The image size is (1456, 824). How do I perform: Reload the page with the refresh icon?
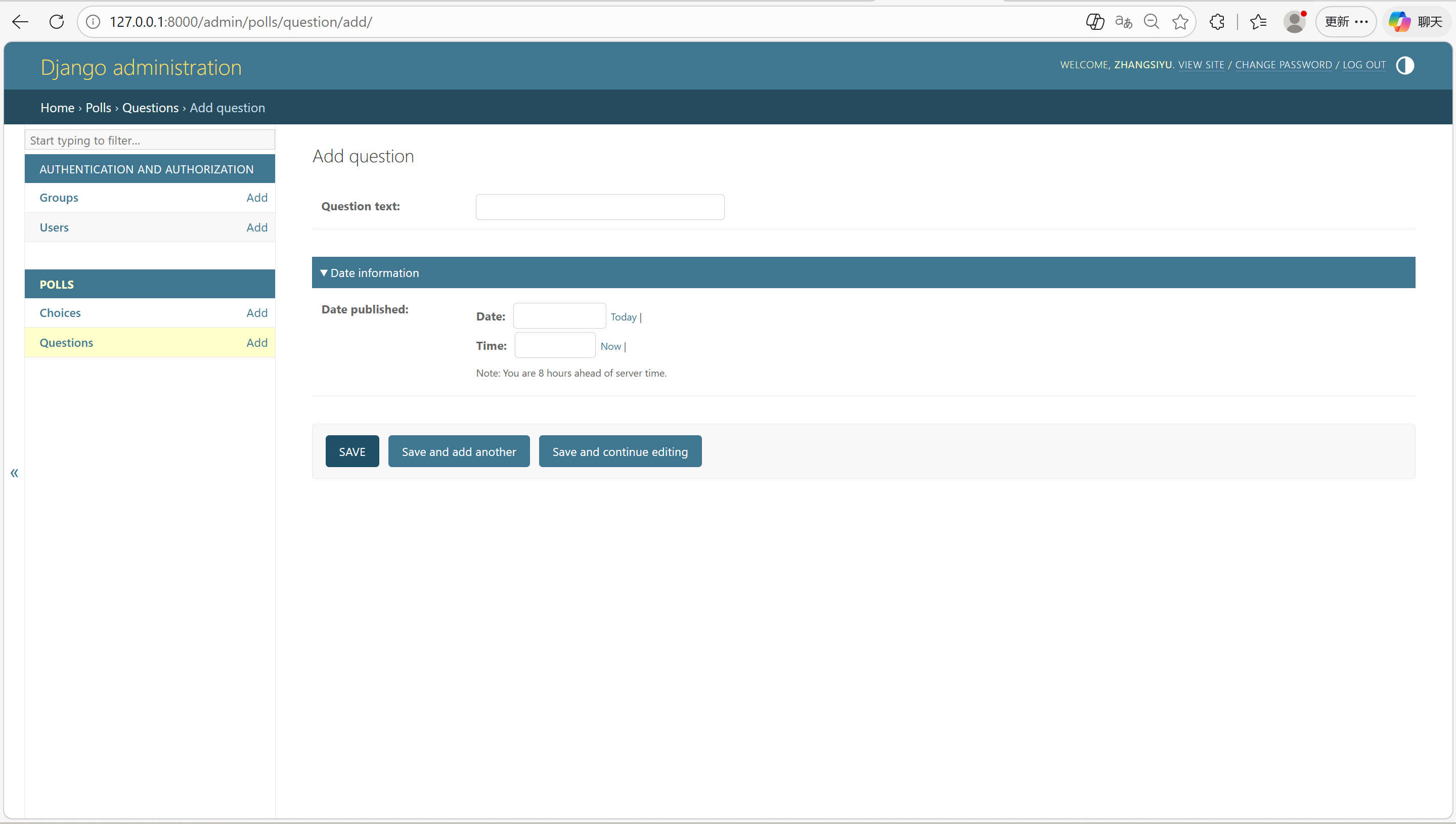coord(57,22)
